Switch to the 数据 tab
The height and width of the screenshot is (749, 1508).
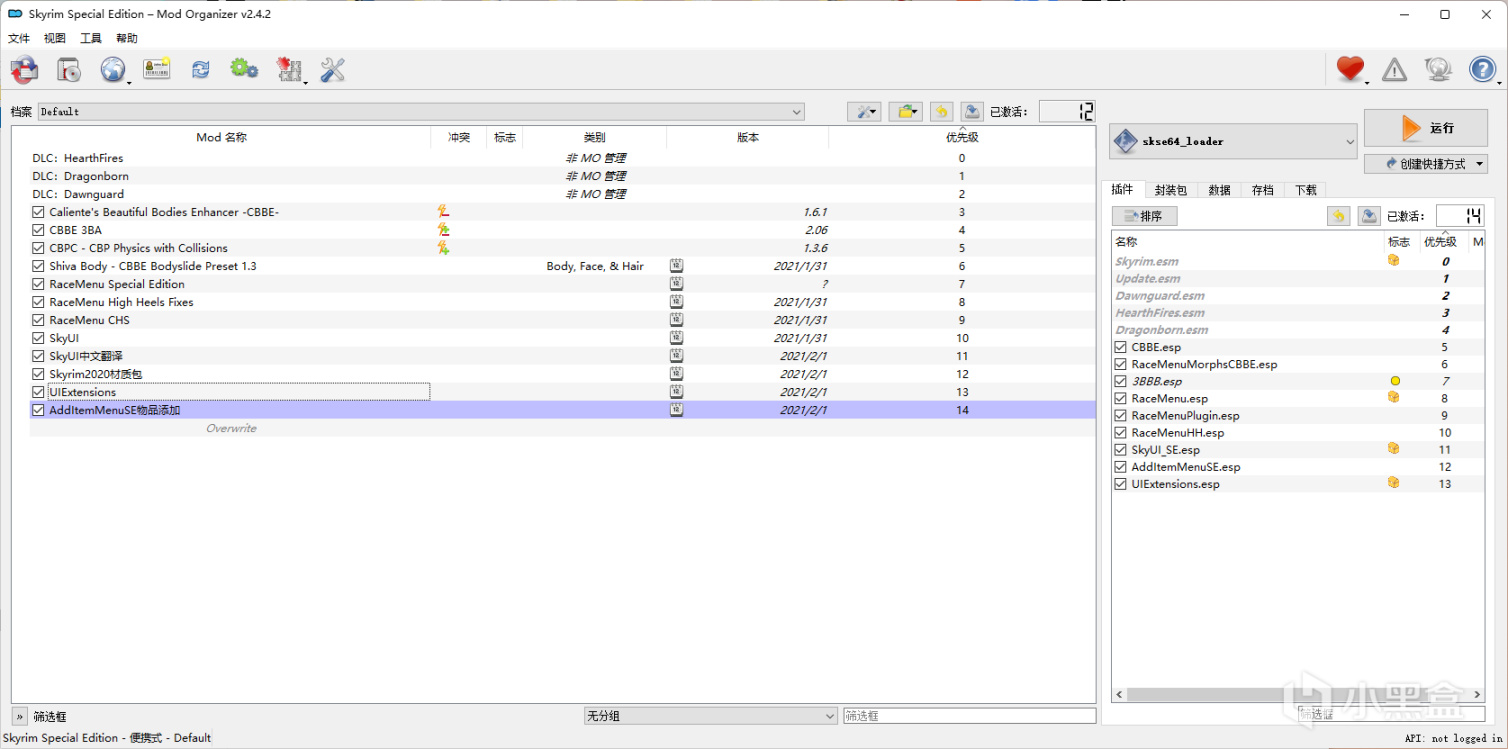tap(1219, 190)
